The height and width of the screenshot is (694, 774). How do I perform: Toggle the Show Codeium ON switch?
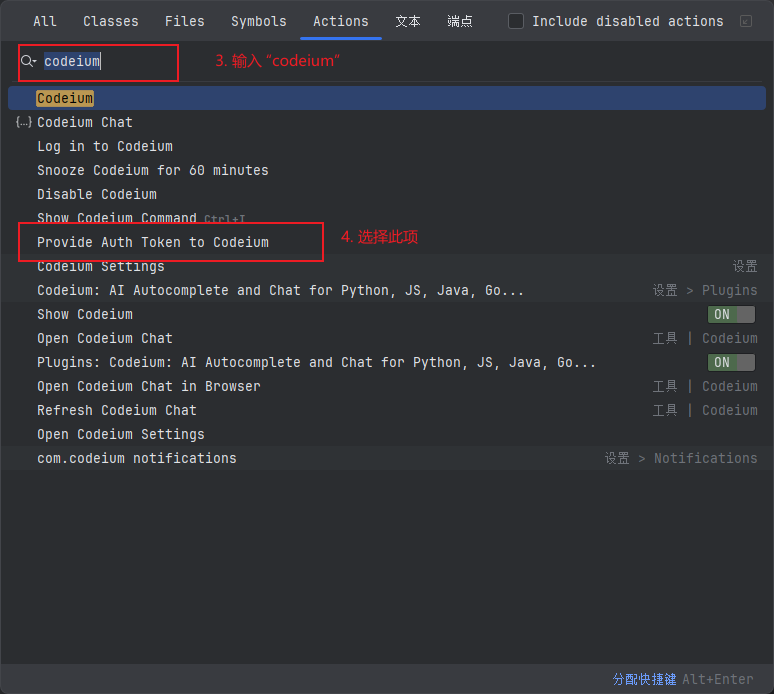pyautogui.click(x=731, y=314)
